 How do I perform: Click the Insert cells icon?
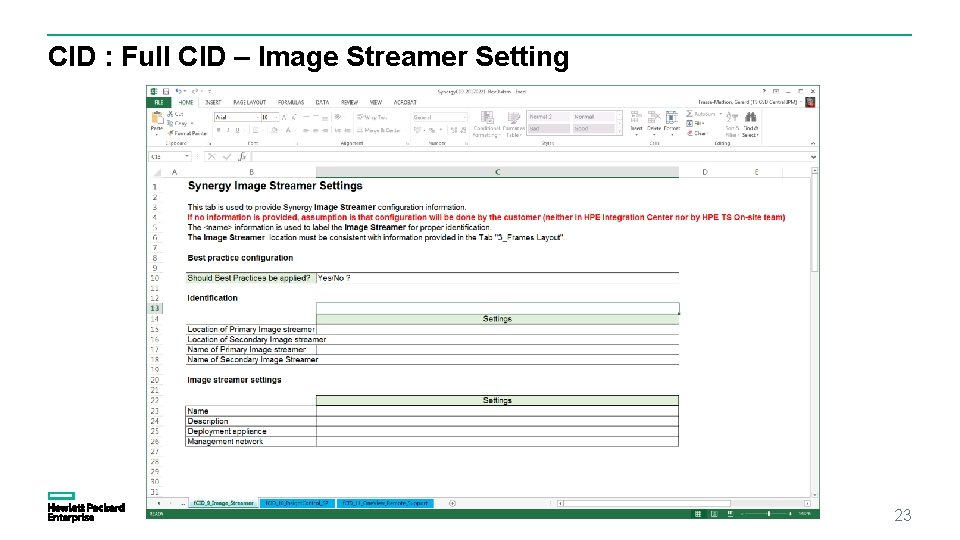click(x=636, y=117)
